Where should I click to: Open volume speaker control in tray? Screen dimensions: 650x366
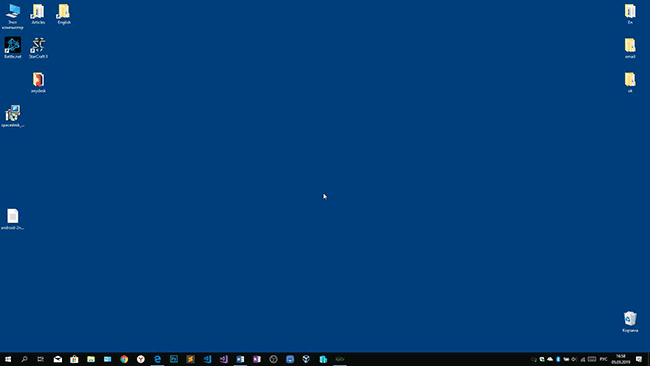click(x=574, y=359)
